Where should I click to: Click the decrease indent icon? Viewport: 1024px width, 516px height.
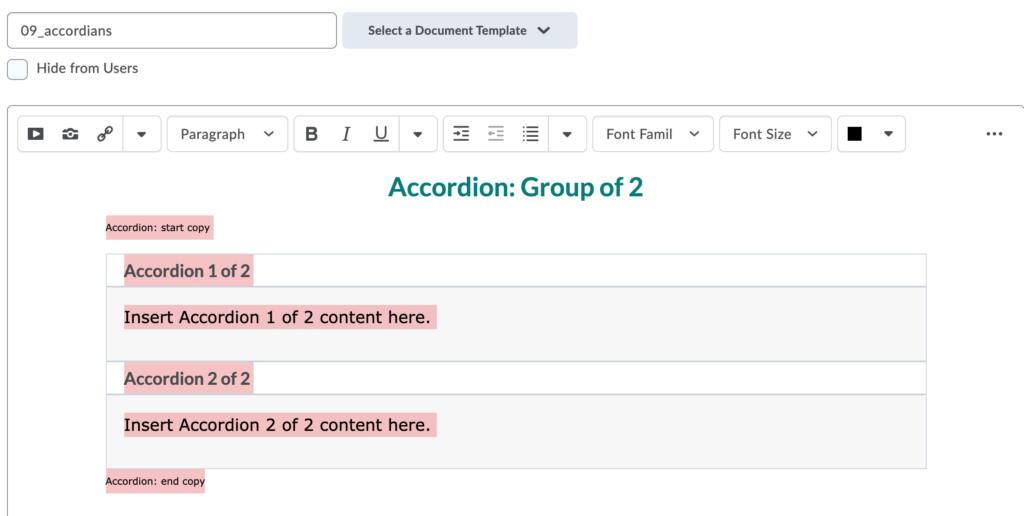(x=496, y=134)
